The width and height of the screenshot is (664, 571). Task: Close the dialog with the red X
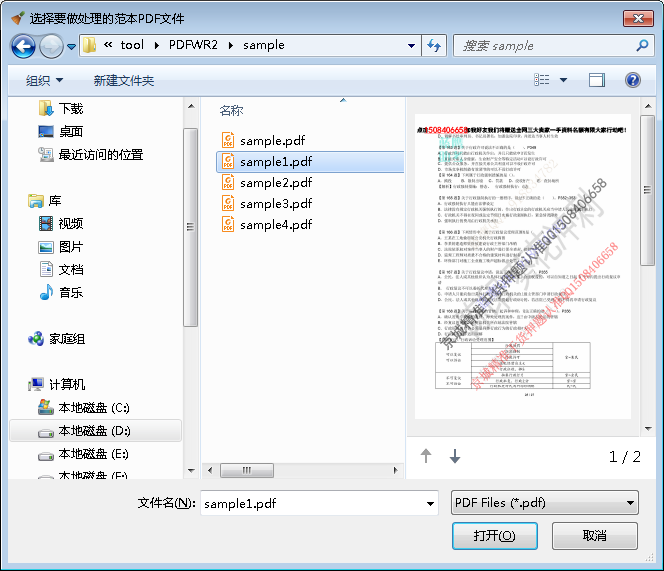638,18
